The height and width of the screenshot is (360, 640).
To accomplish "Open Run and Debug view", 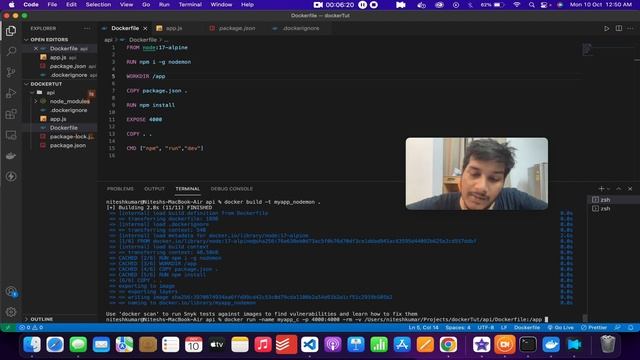I will click(11, 93).
